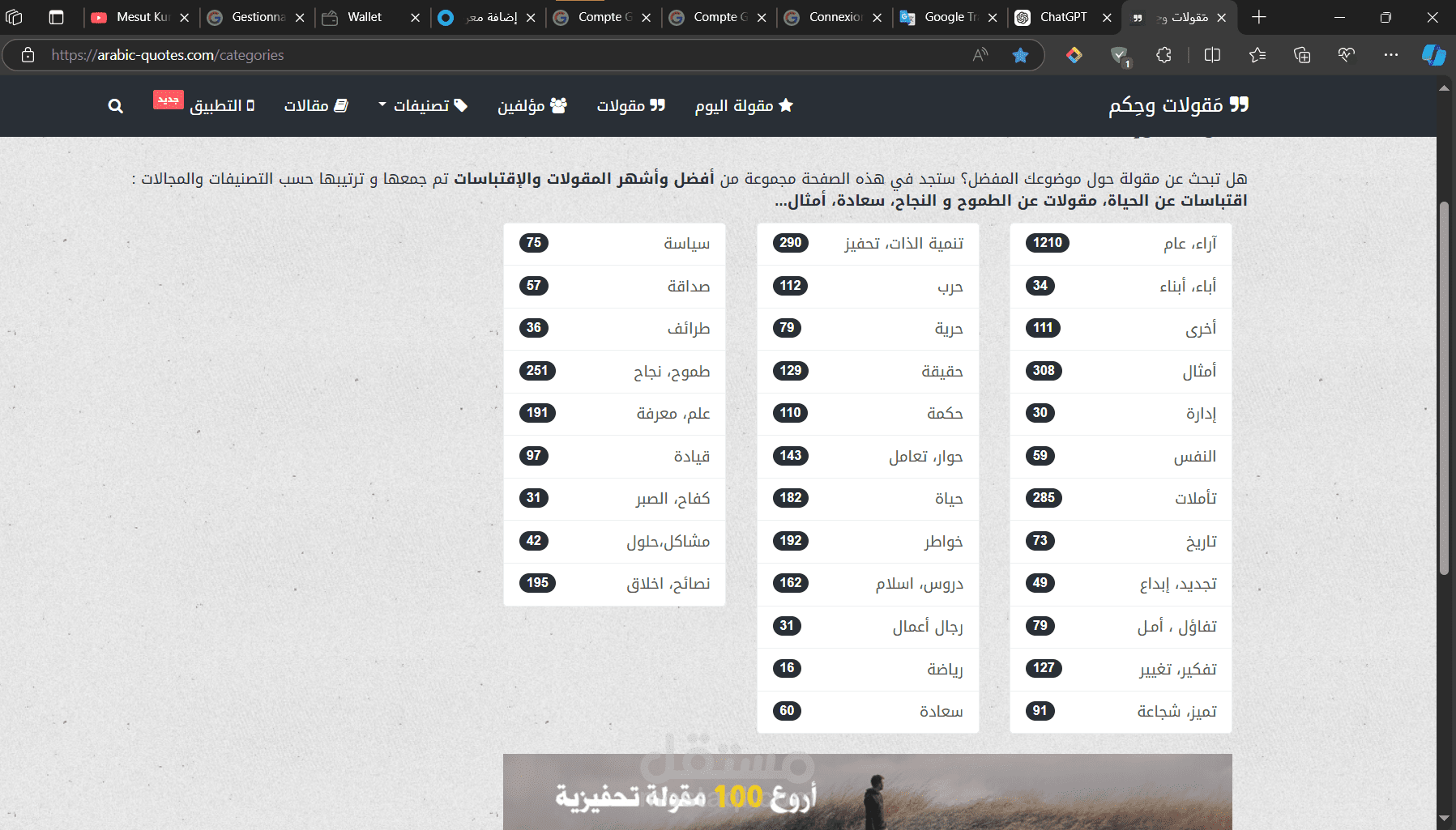Open the Copilot sidebar icon
This screenshot has height=830, width=1456.
[x=1434, y=55]
